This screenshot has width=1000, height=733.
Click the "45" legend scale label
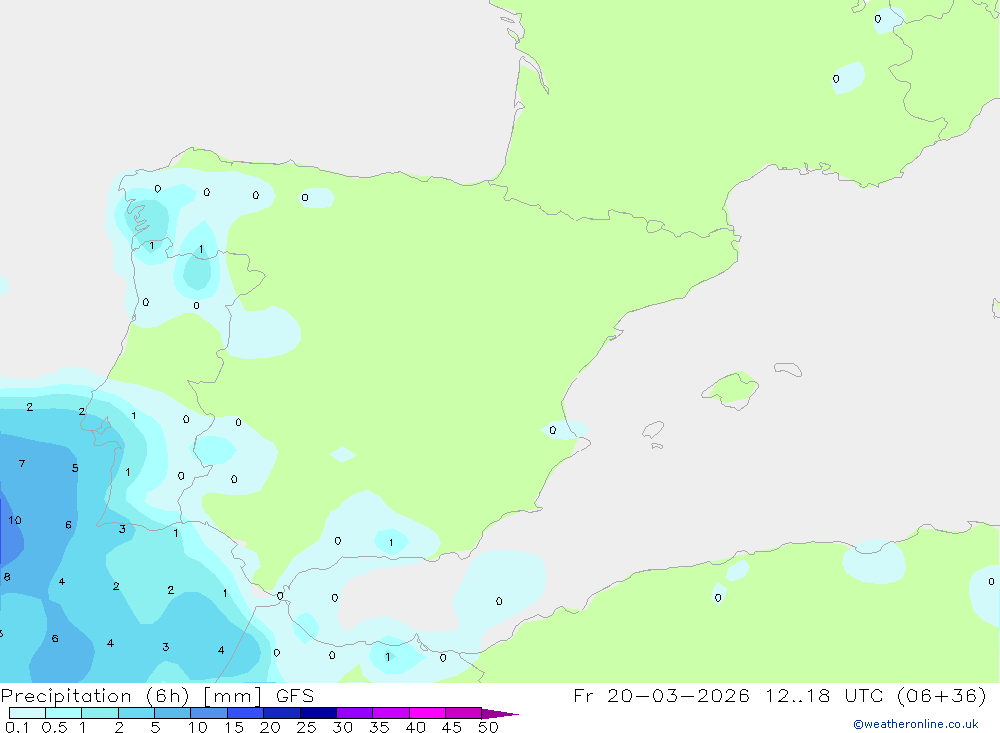tap(452, 727)
